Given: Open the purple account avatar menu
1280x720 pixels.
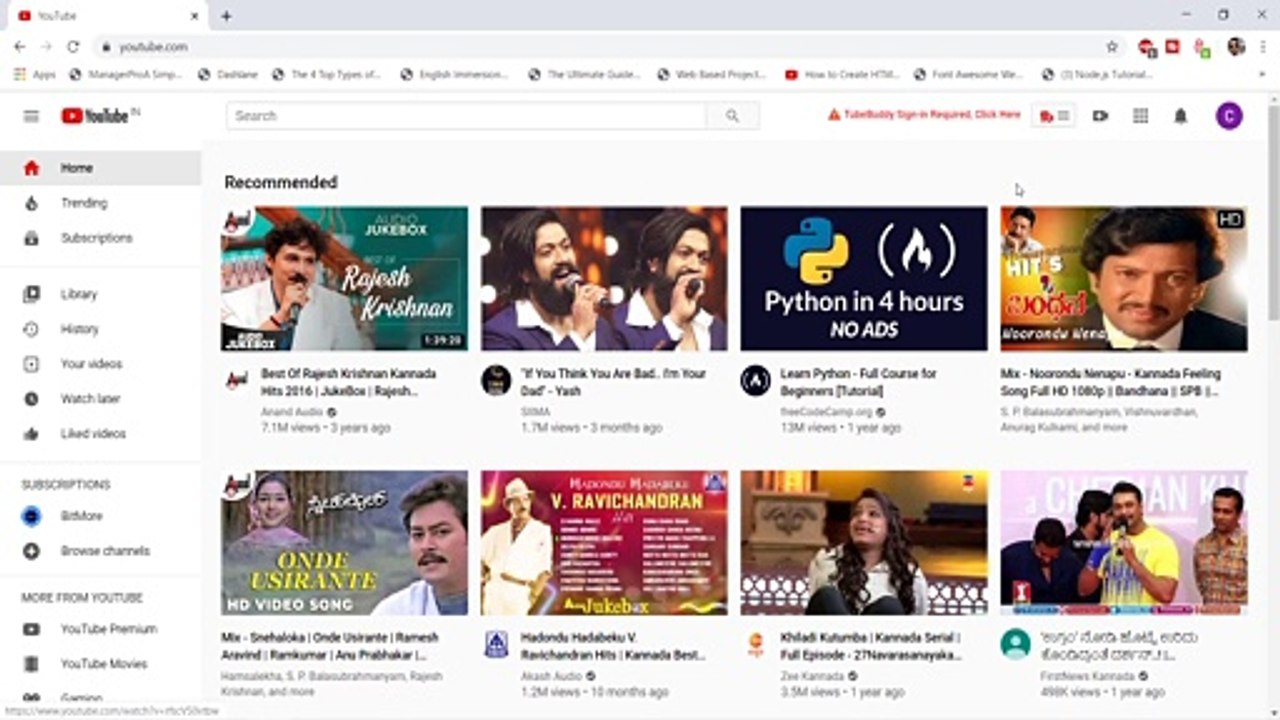Looking at the screenshot, I should 1229,116.
